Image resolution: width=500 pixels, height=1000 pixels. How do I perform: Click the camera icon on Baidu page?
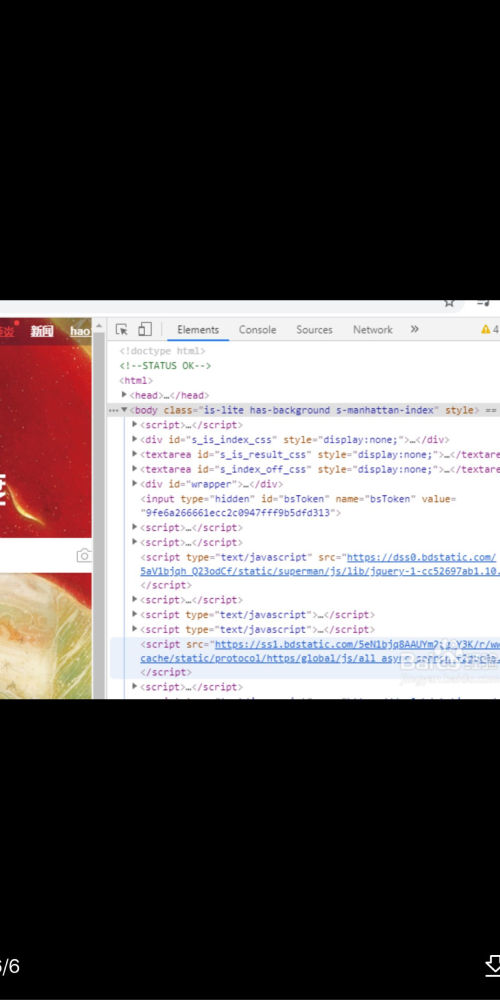click(84, 555)
